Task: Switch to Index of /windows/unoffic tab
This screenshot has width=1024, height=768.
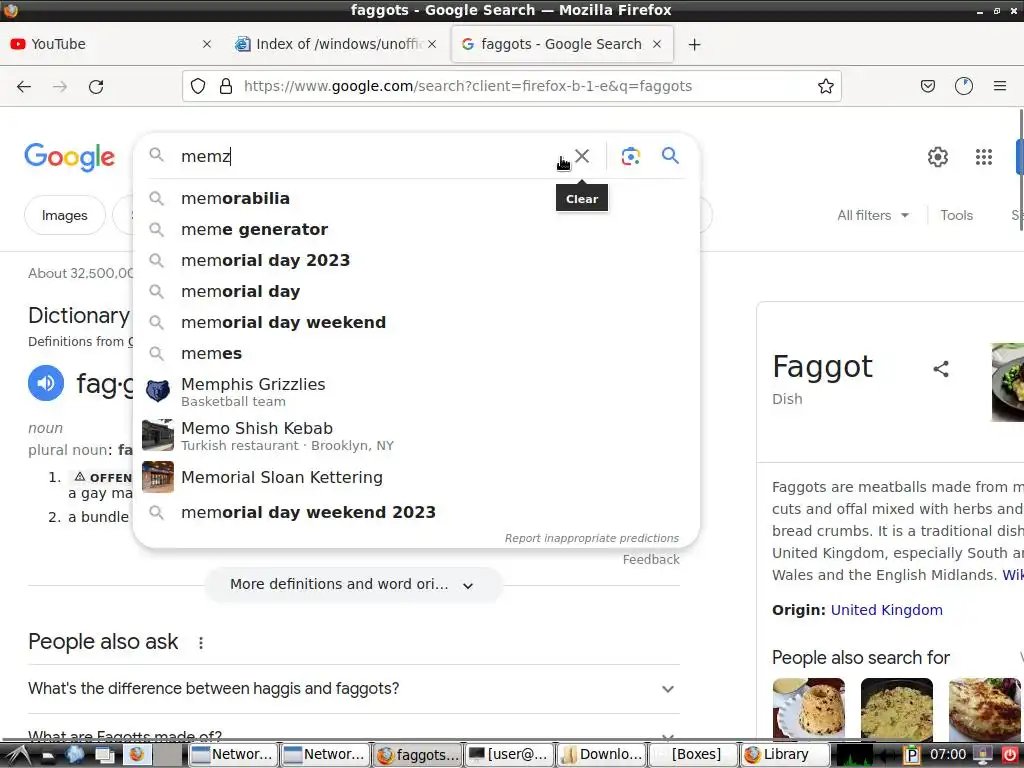Action: [337, 44]
